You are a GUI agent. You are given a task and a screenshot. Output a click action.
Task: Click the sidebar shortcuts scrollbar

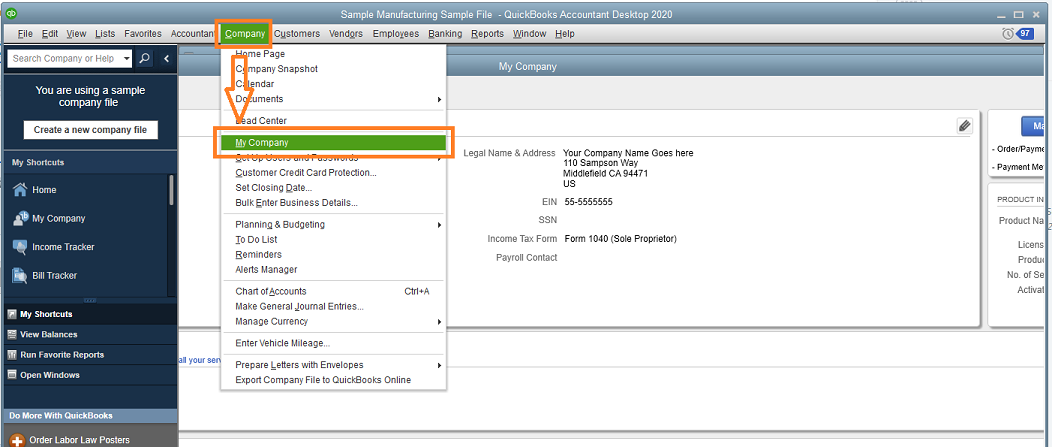pyautogui.click(x=172, y=190)
